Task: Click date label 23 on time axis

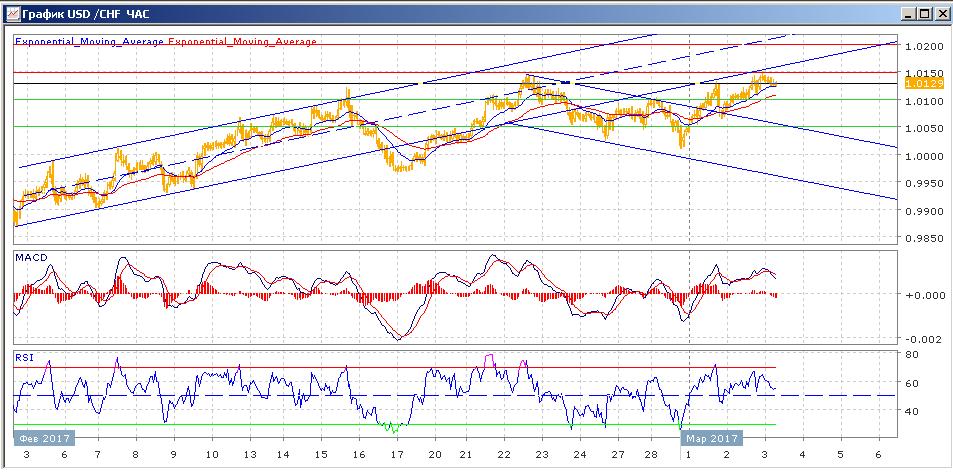Action: tap(542, 455)
